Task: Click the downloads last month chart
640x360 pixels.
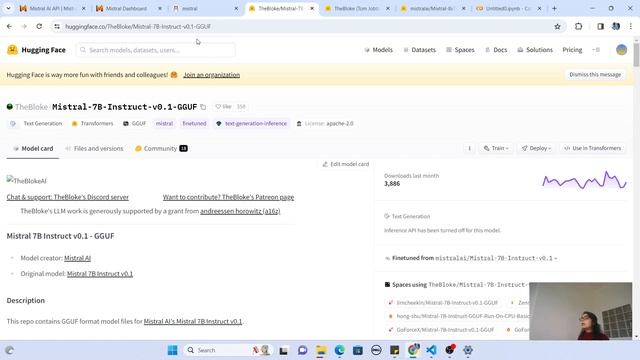Action: coord(584,180)
